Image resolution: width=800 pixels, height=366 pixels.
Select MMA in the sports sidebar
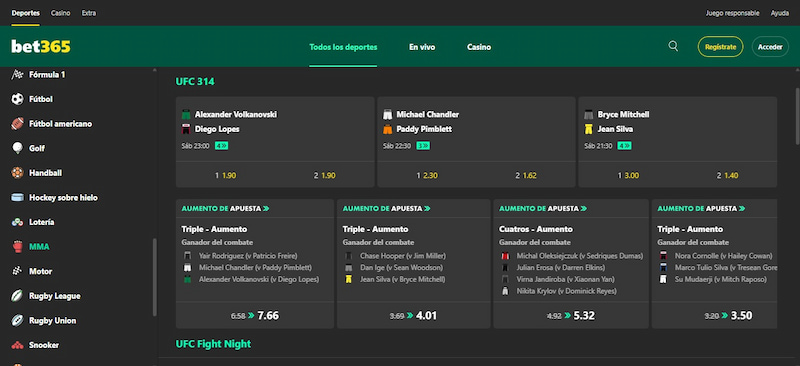coord(39,247)
